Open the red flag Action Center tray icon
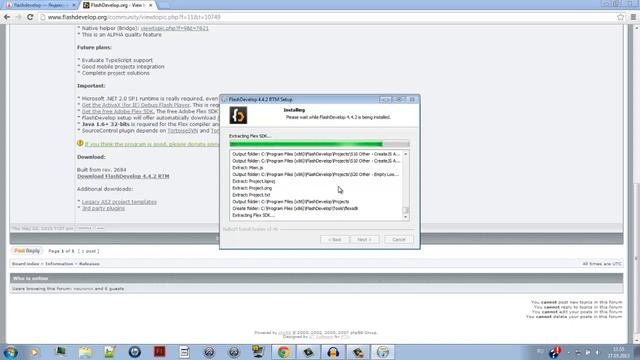This screenshot has height=360, width=640. click(x=555, y=352)
